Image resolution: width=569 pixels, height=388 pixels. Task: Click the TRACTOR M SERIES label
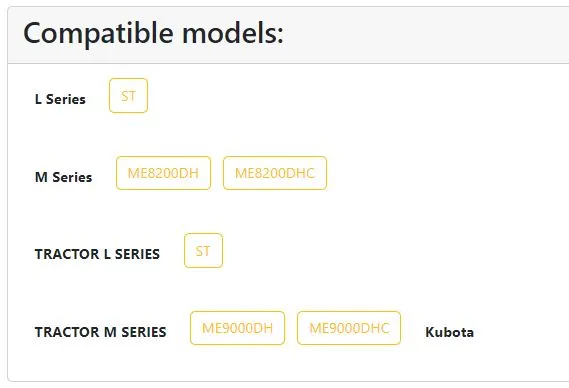coord(101,332)
